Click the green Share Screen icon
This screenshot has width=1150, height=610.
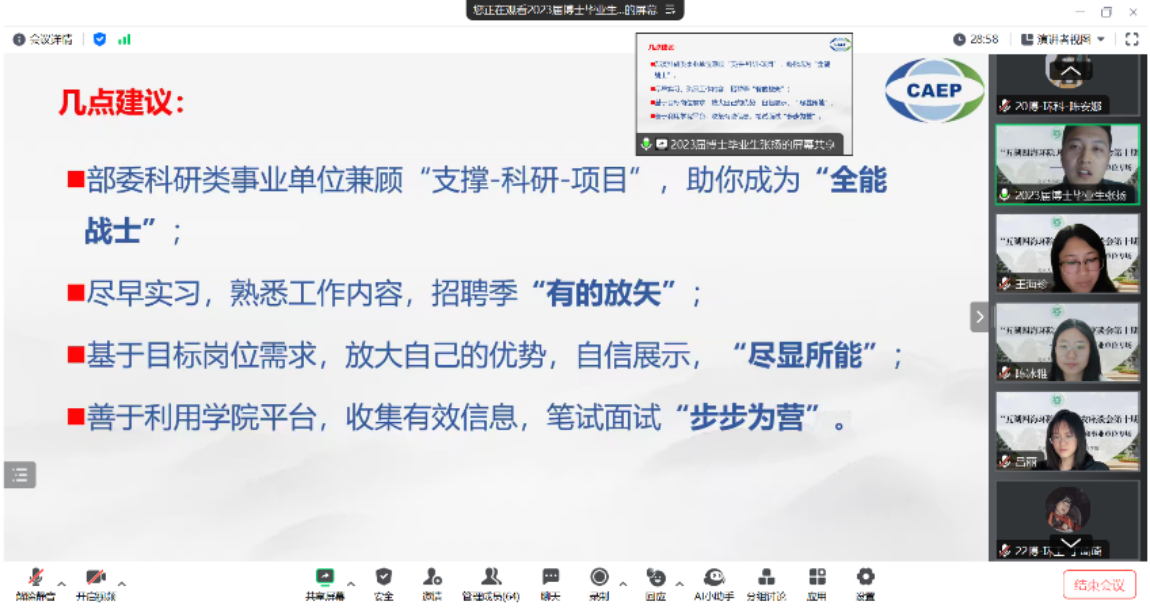coord(325,578)
